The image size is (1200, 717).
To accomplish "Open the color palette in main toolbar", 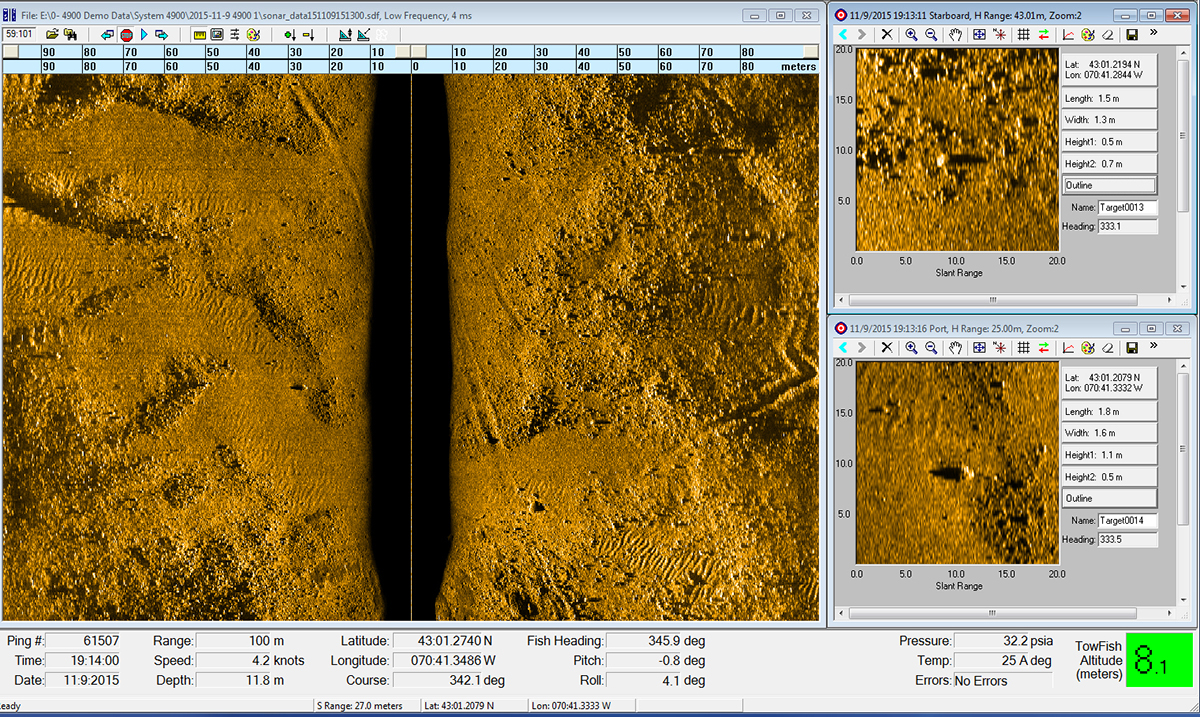I will click(253, 34).
